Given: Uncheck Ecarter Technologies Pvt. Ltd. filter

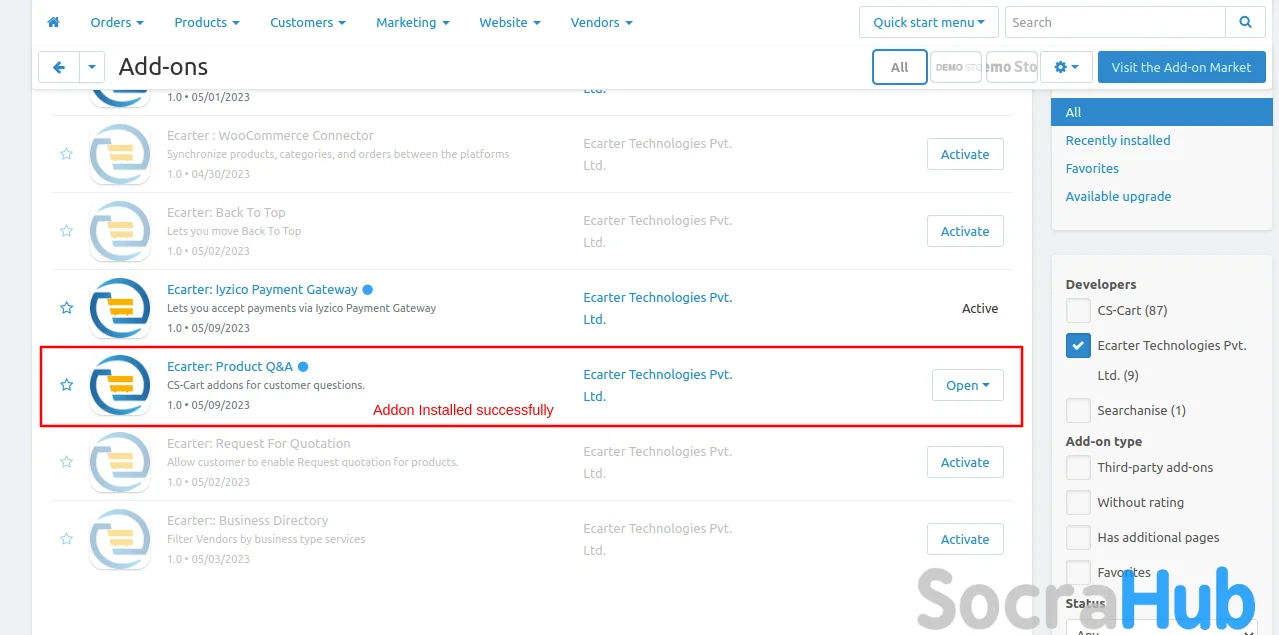Looking at the screenshot, I should [x=1078, y=345].
